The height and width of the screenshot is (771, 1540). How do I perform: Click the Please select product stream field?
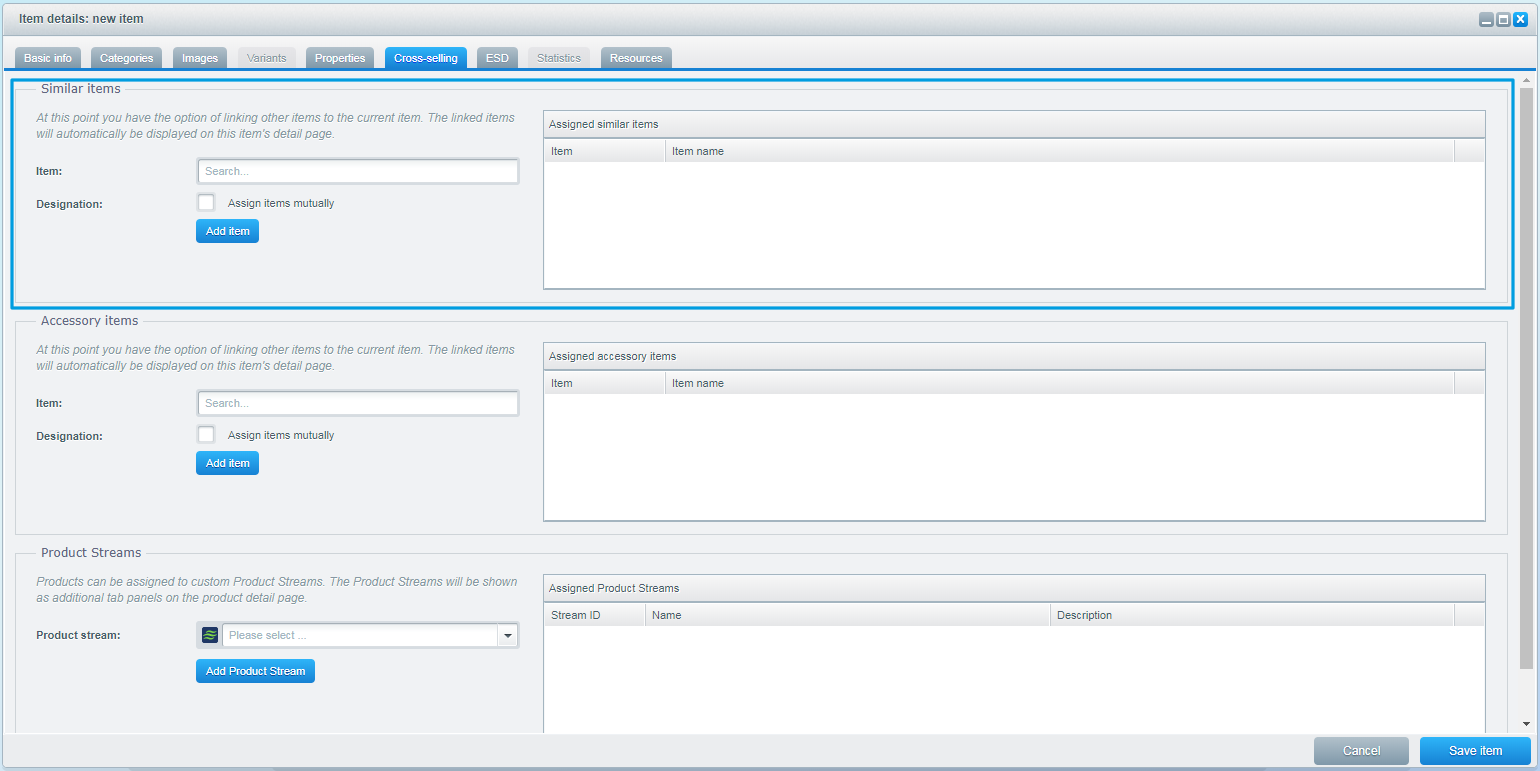pos(360,635)
